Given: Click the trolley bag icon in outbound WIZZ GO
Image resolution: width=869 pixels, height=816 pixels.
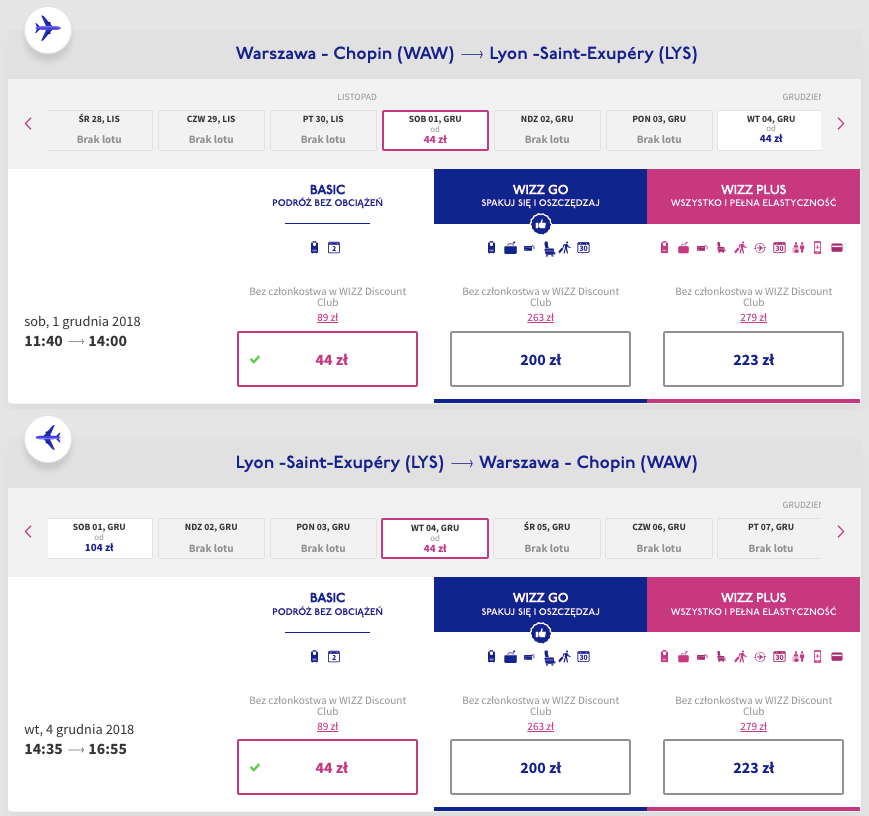Looking at the screenshot, I should point(510,248).
